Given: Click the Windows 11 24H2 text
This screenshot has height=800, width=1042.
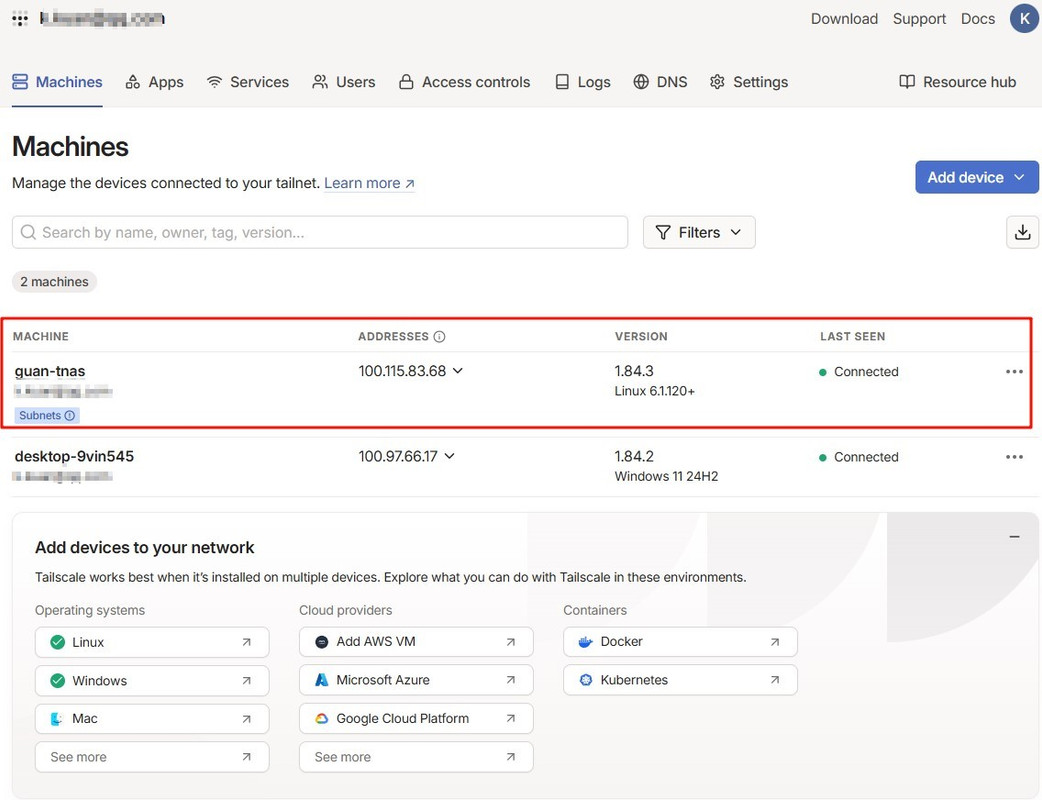Looking at the screenshot, I should 667,476.
